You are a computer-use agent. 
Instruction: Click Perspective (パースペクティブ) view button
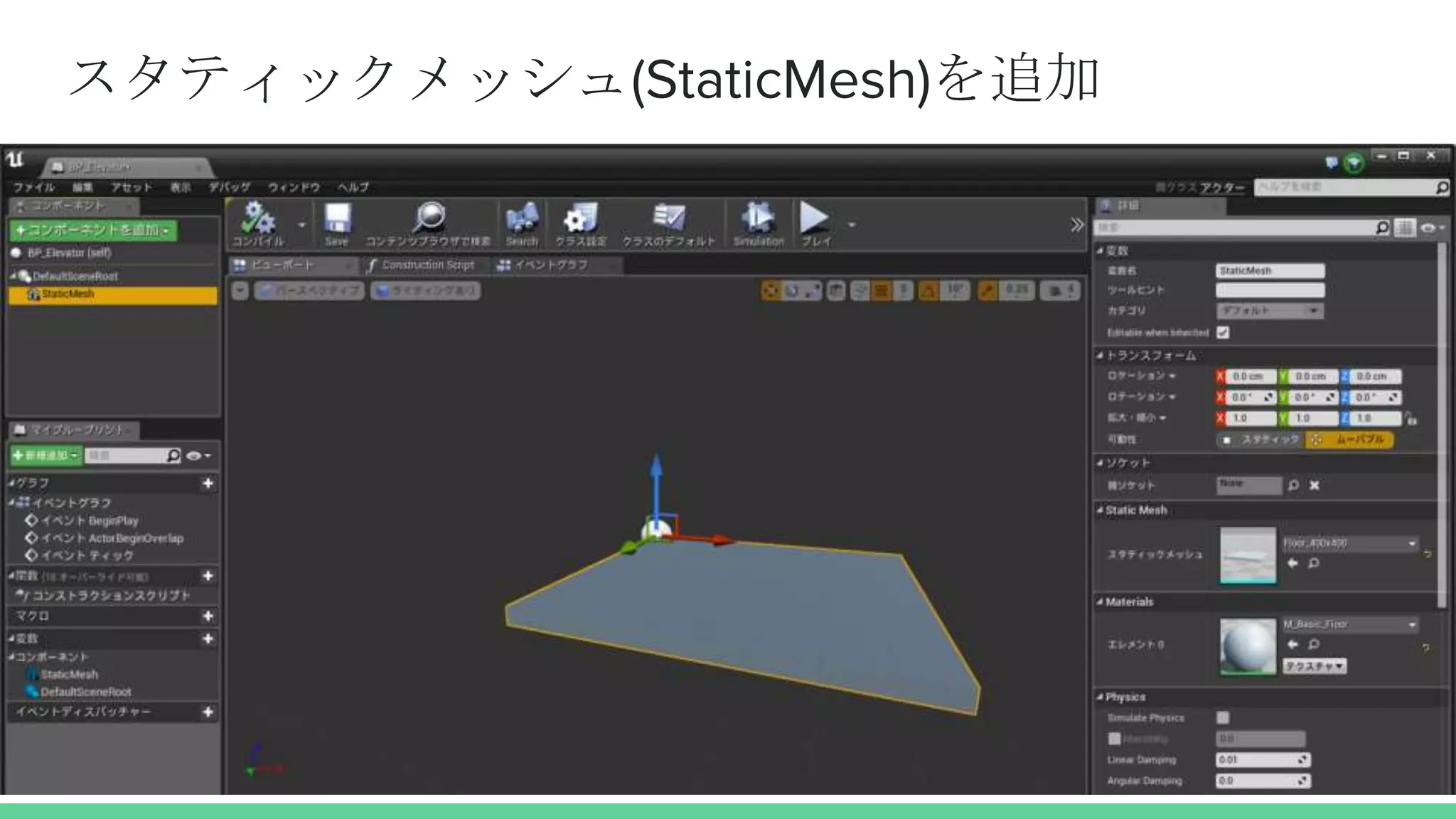(x=309, y=291)
